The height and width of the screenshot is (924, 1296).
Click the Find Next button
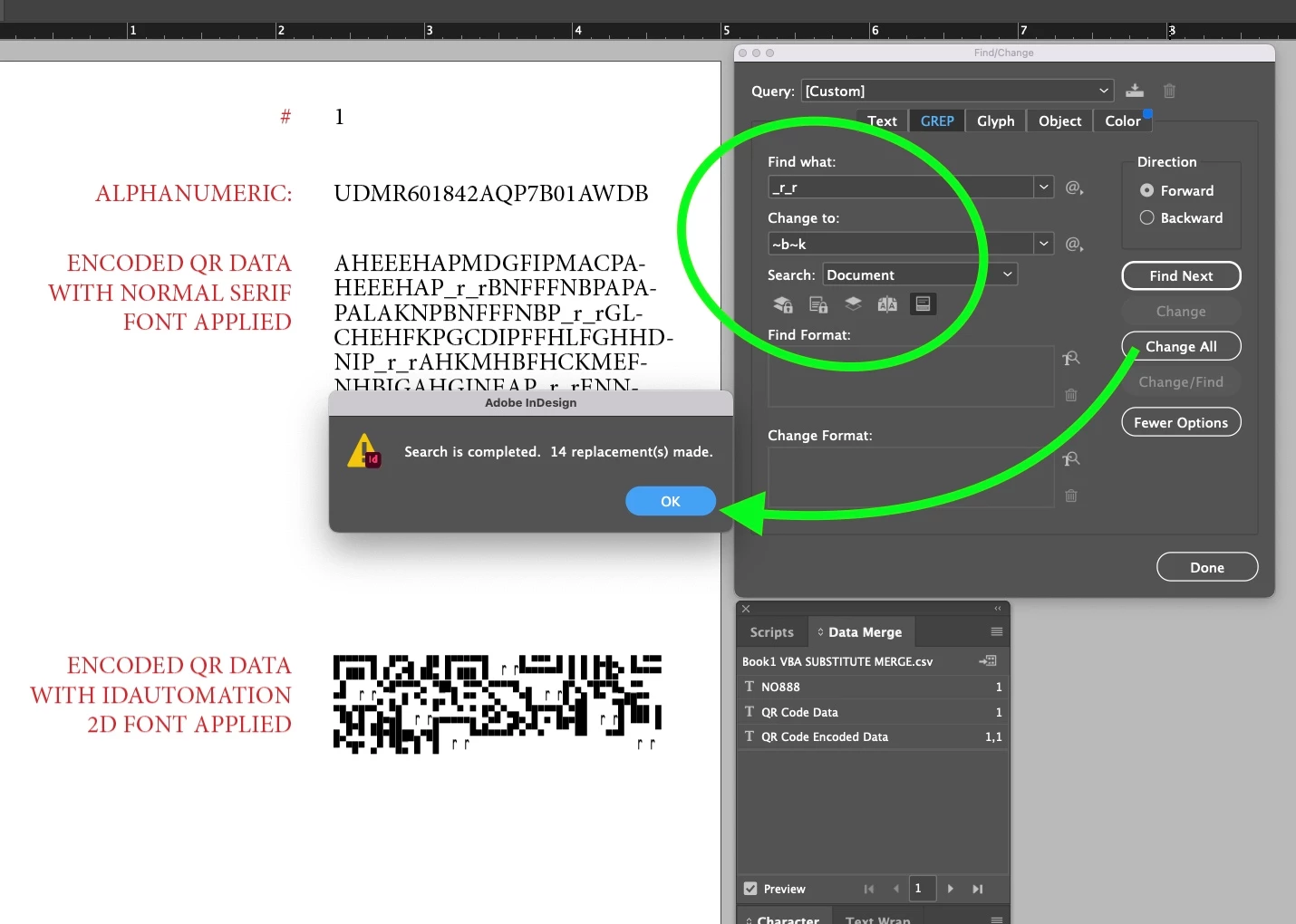1181,276
